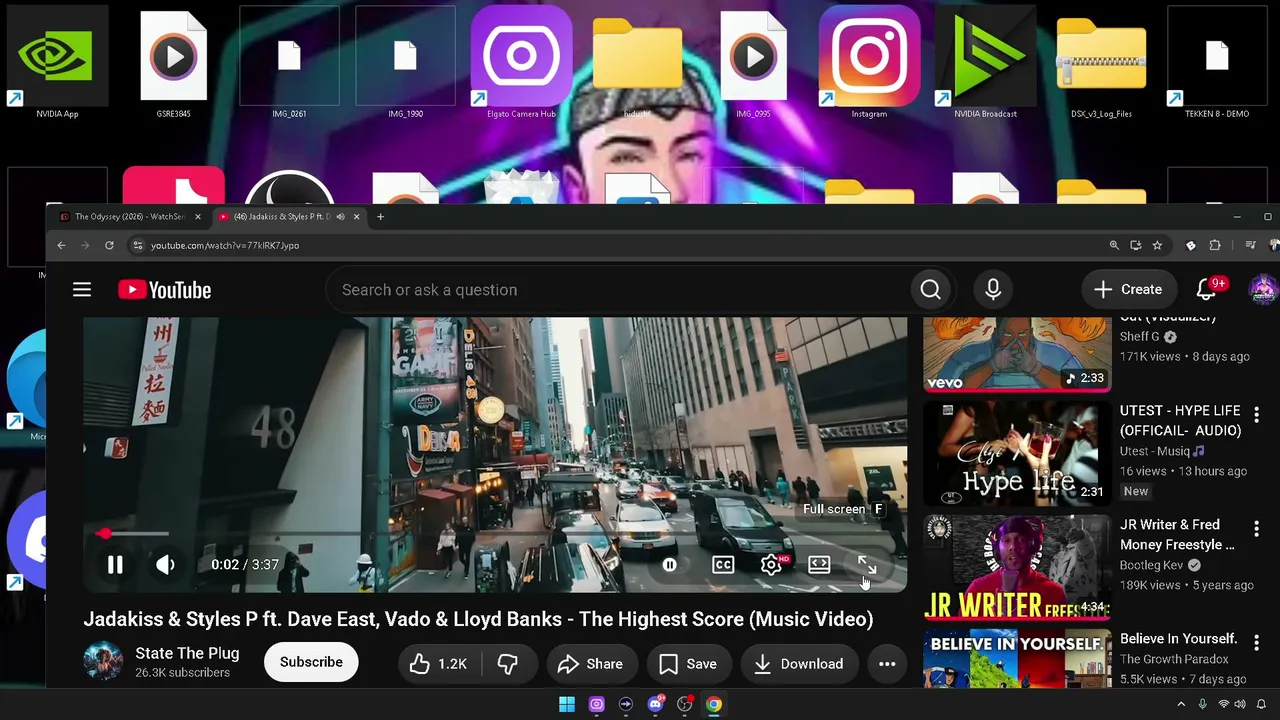Open the YouTube guide hamburger menu
The image size is (1280, 720).
(82, 290)
